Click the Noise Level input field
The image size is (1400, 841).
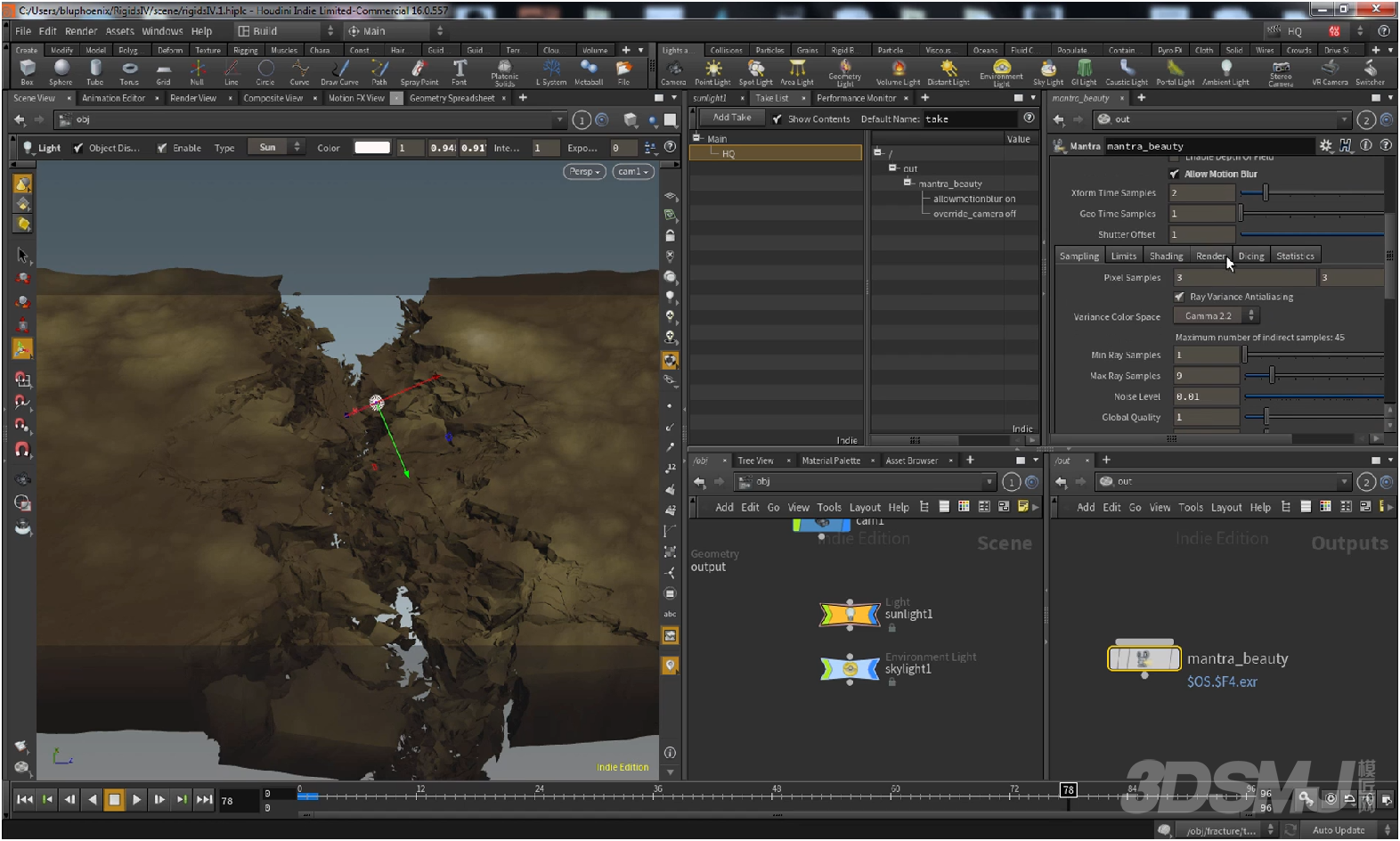(1206, 396)
